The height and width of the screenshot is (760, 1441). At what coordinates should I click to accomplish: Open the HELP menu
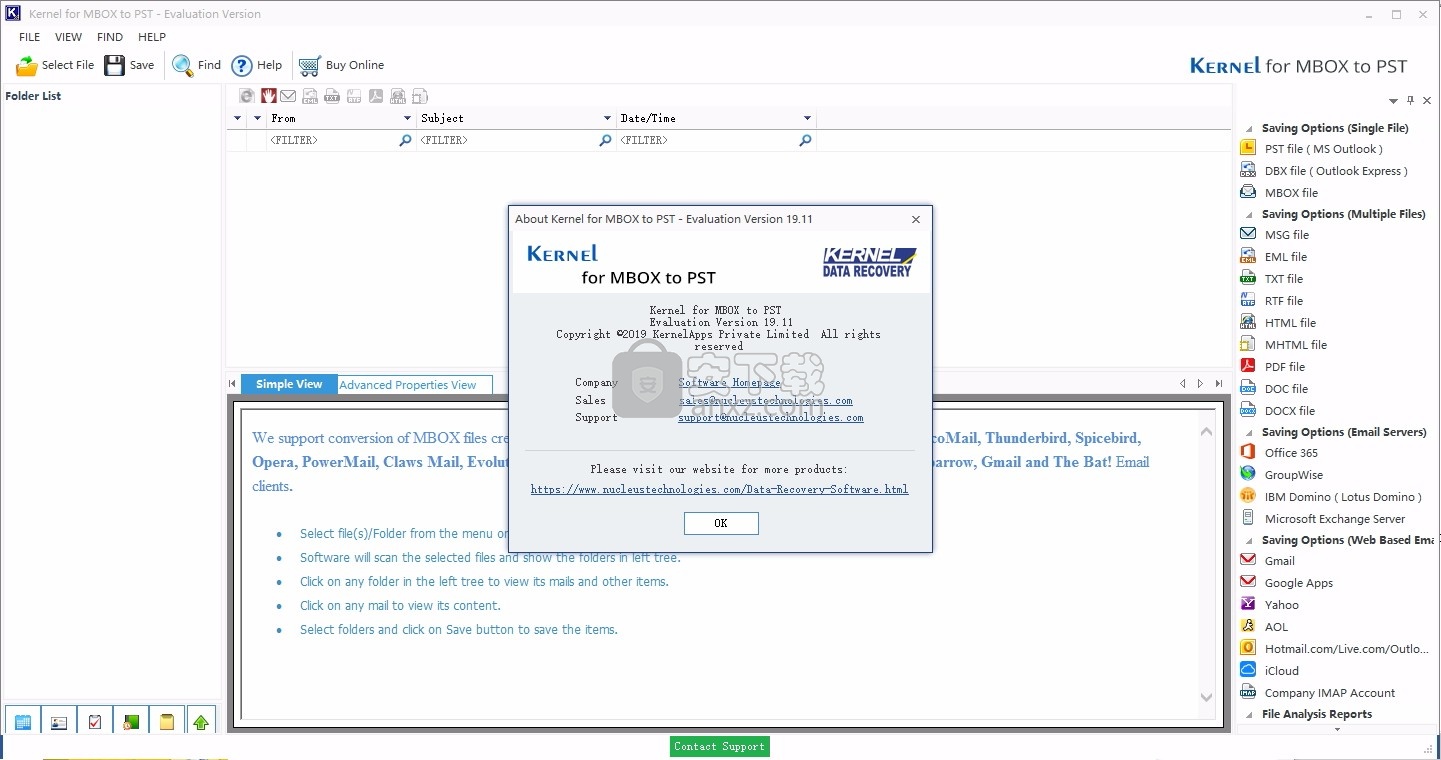(x=152, y=37)
